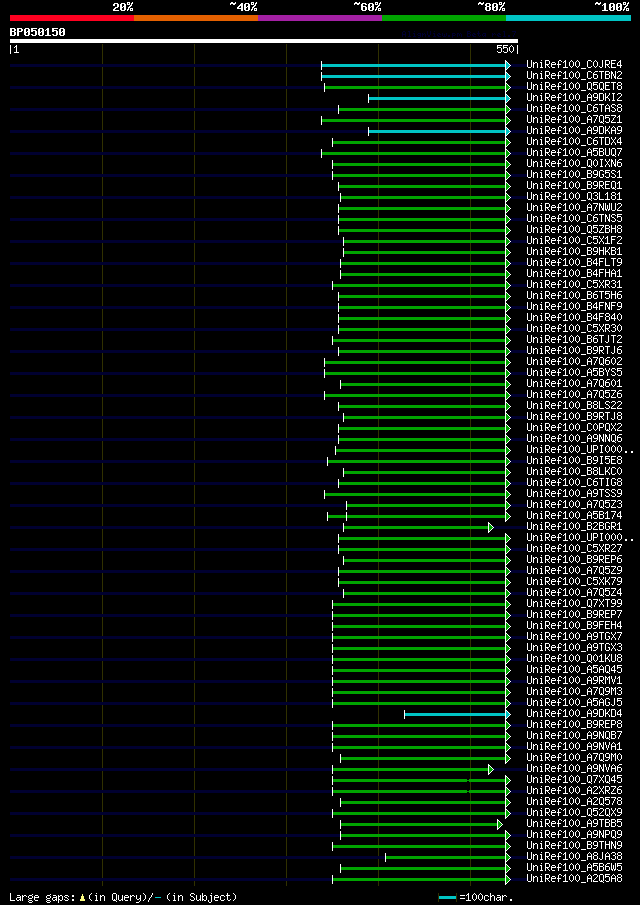Screen dimensions: 640x905
Task: Select the UniRef100_Q3L181 label
Action: click(574, 196)
